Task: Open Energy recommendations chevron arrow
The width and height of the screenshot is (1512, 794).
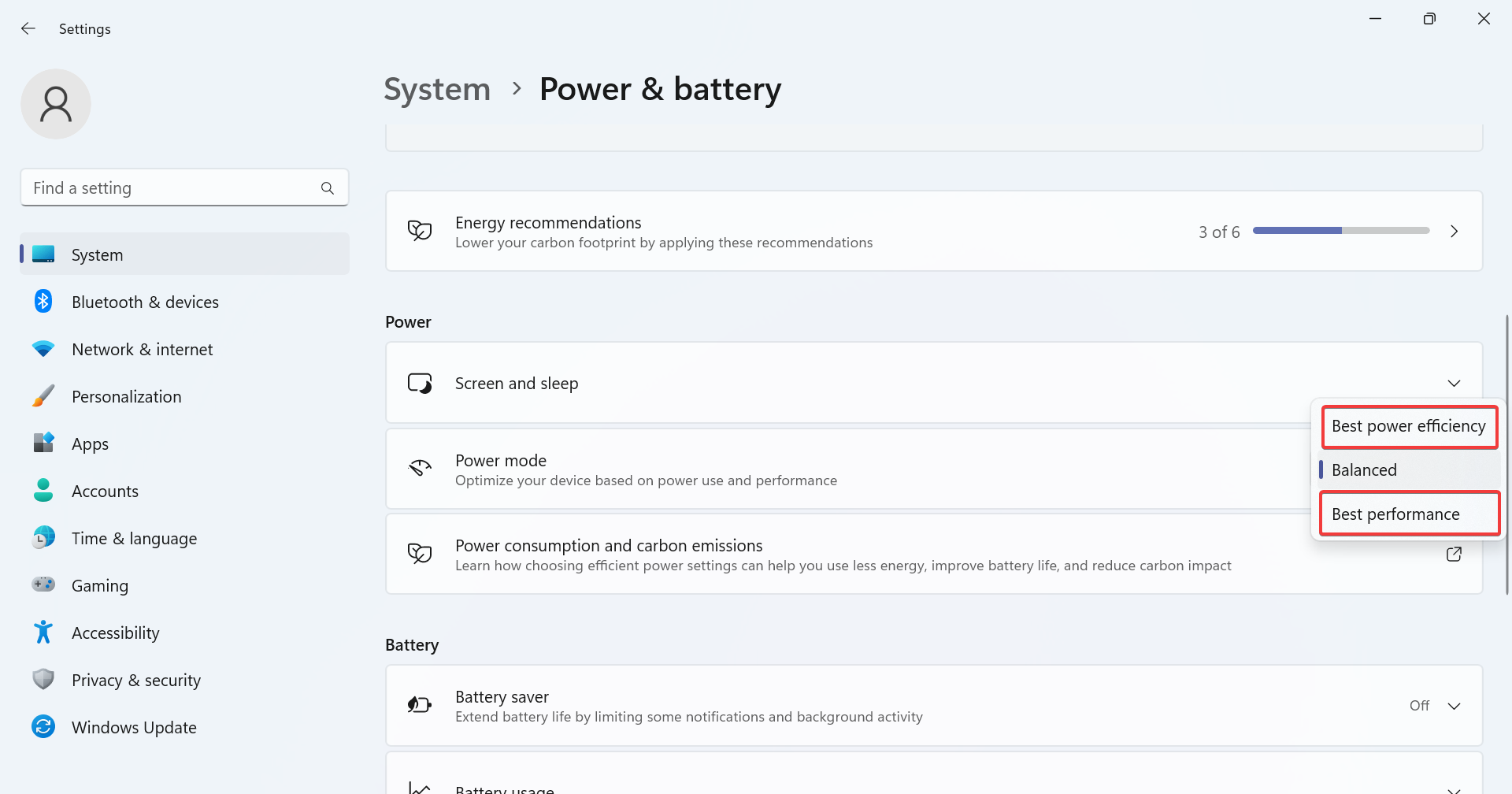Action: (x=1454, y=232)
